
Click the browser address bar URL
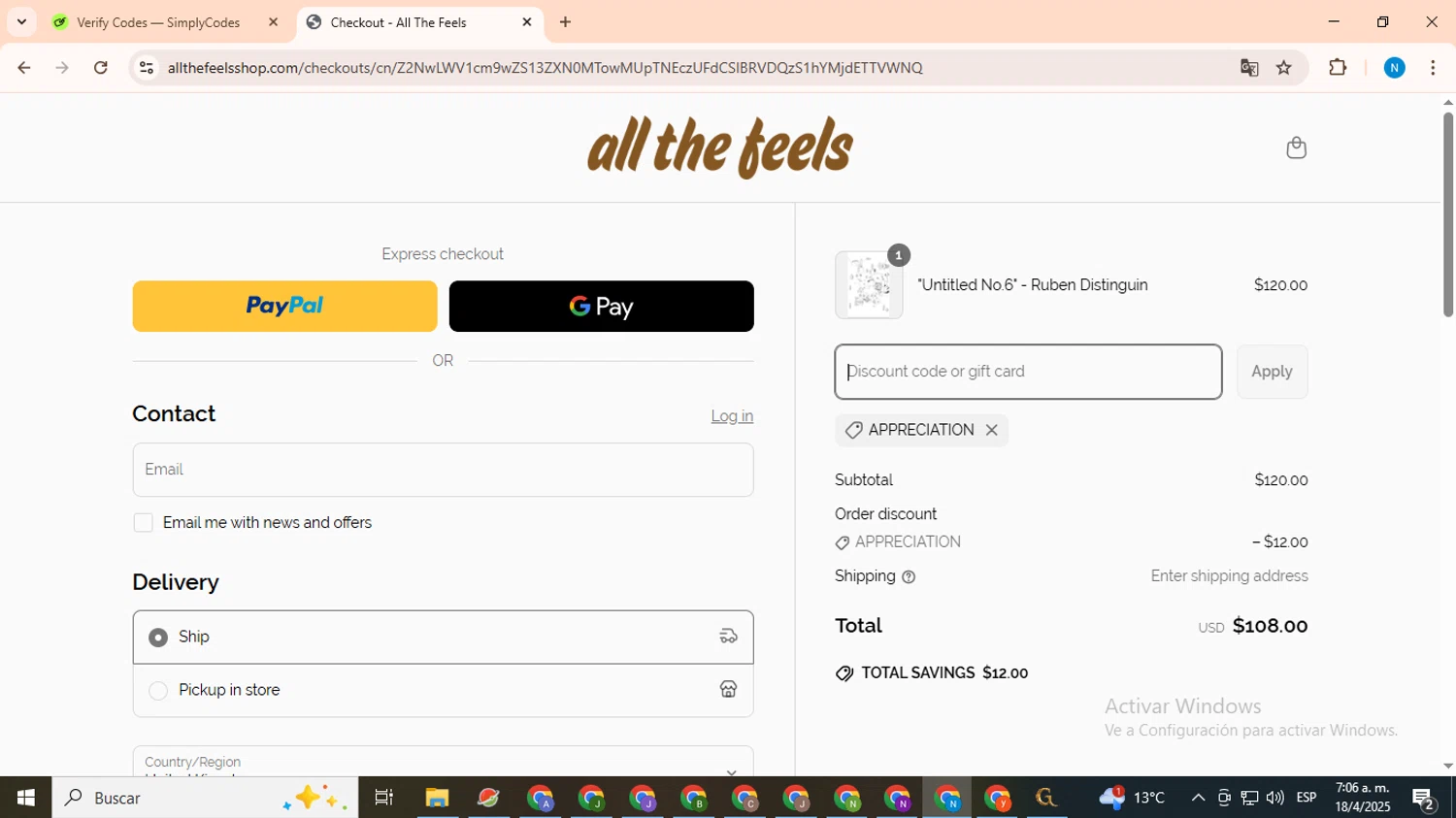point(545,67)
